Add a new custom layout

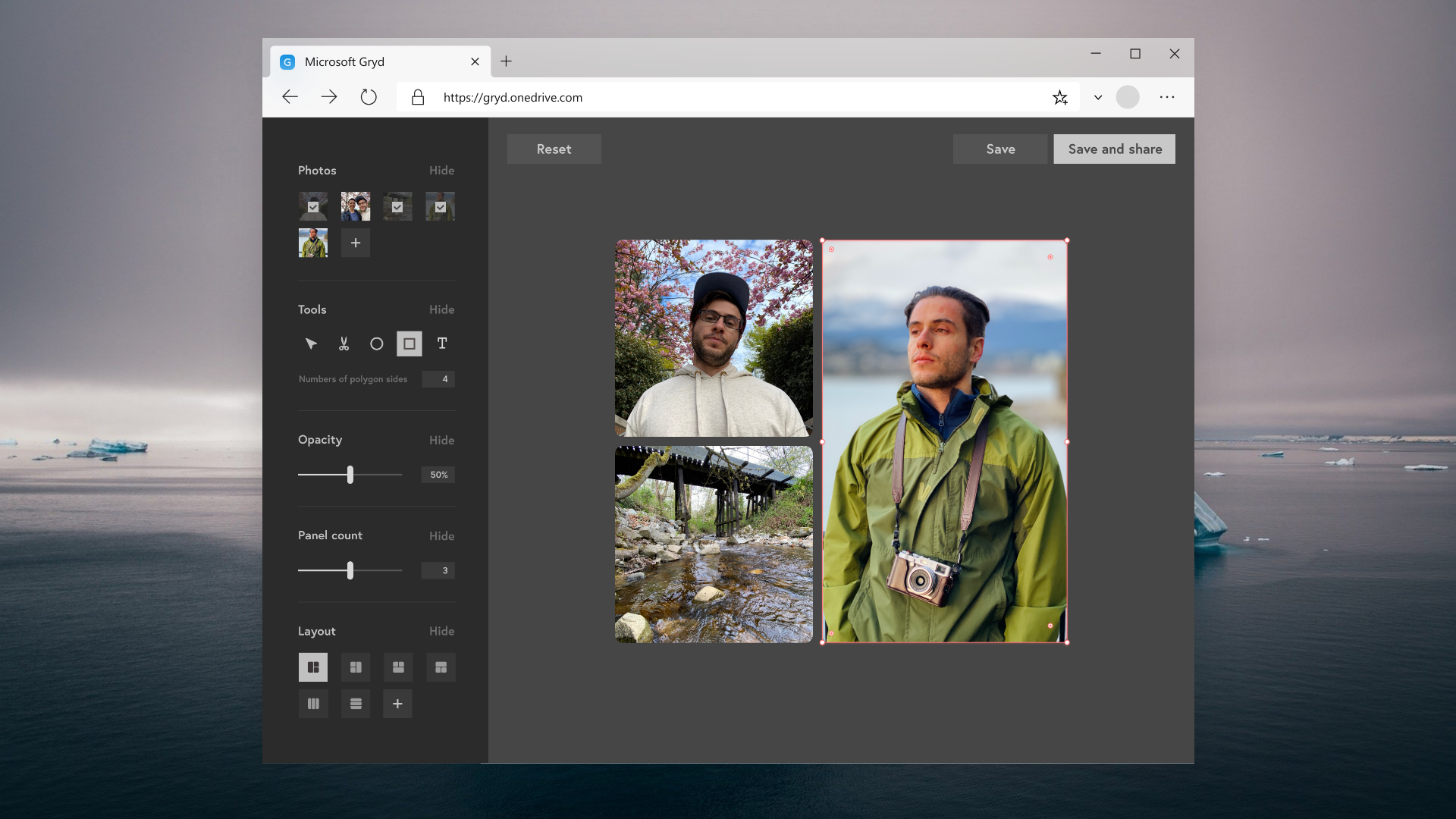click(x=397, y=704)
